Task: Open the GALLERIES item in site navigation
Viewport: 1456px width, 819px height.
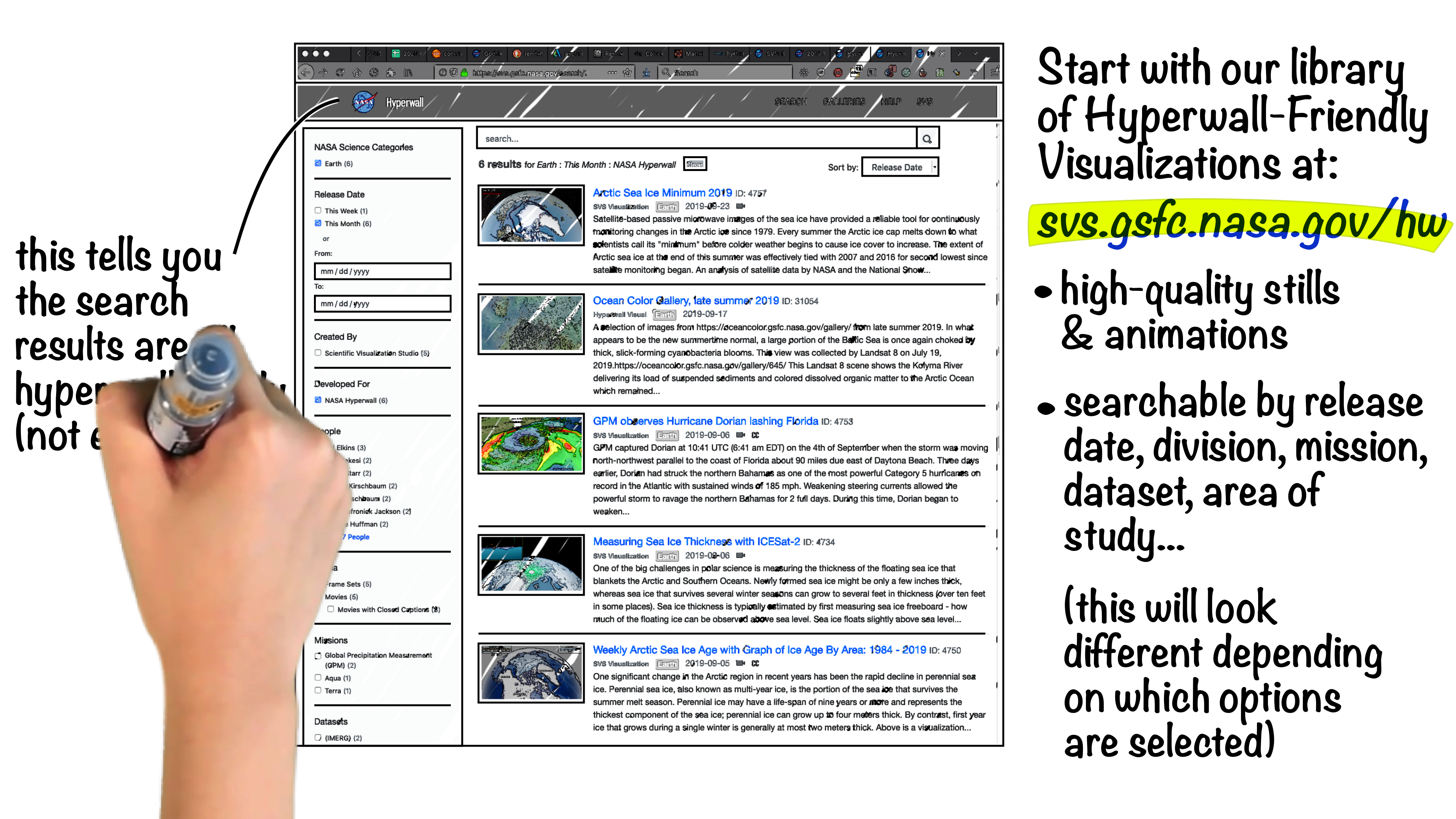Action: pos(844,102)
